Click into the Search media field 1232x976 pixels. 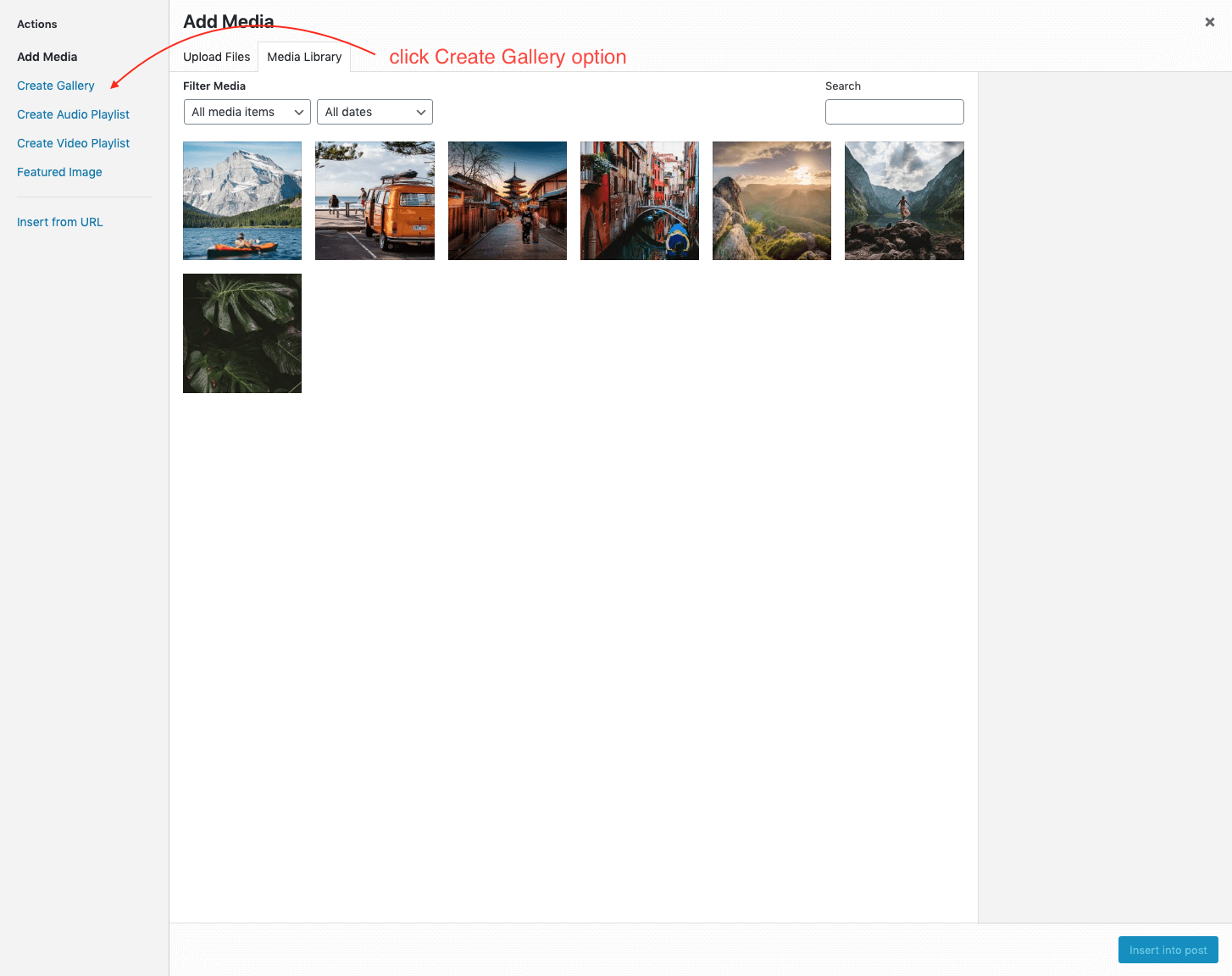pos(894,112)
